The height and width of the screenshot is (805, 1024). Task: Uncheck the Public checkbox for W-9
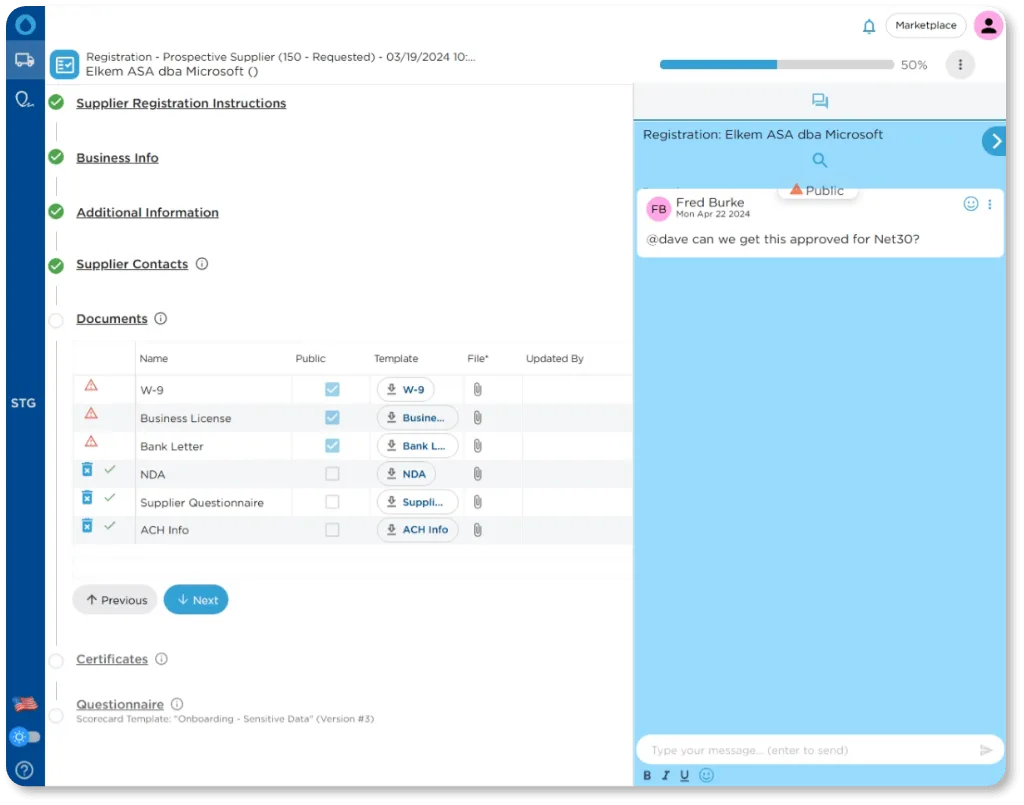click(332, 390)
